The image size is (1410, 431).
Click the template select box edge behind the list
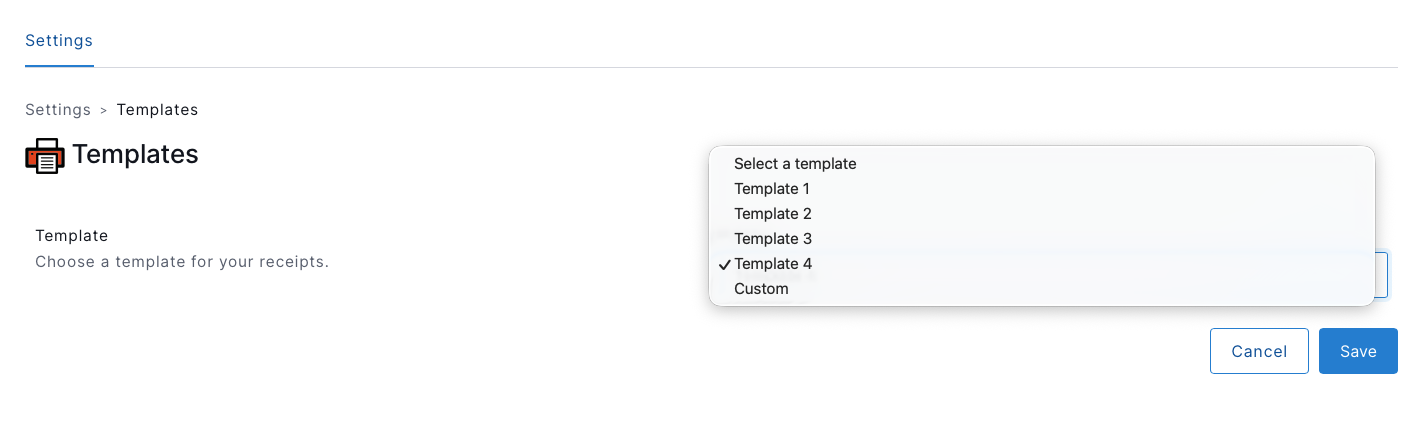click(x=1382, y=275)
